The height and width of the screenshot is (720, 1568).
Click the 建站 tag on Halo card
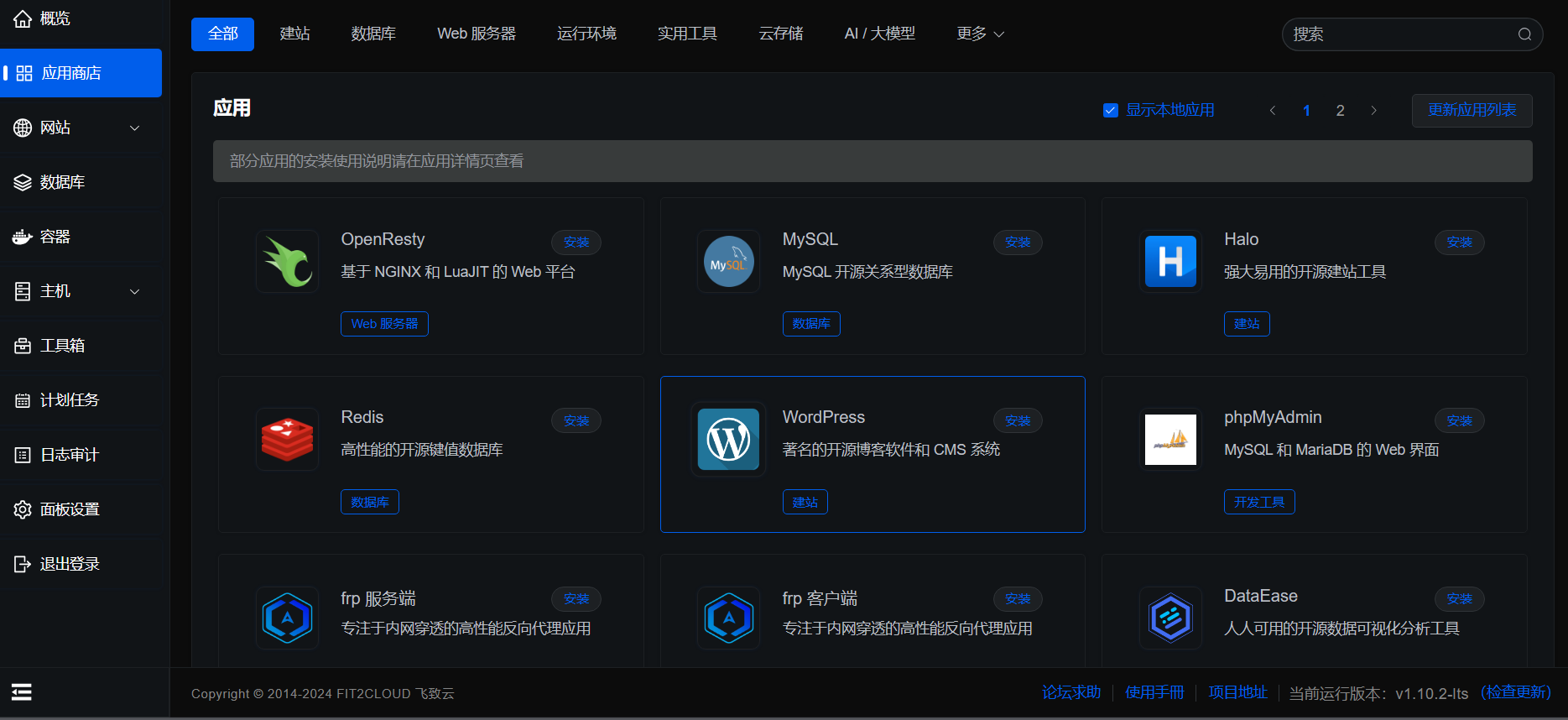[x=1247, y=324]
